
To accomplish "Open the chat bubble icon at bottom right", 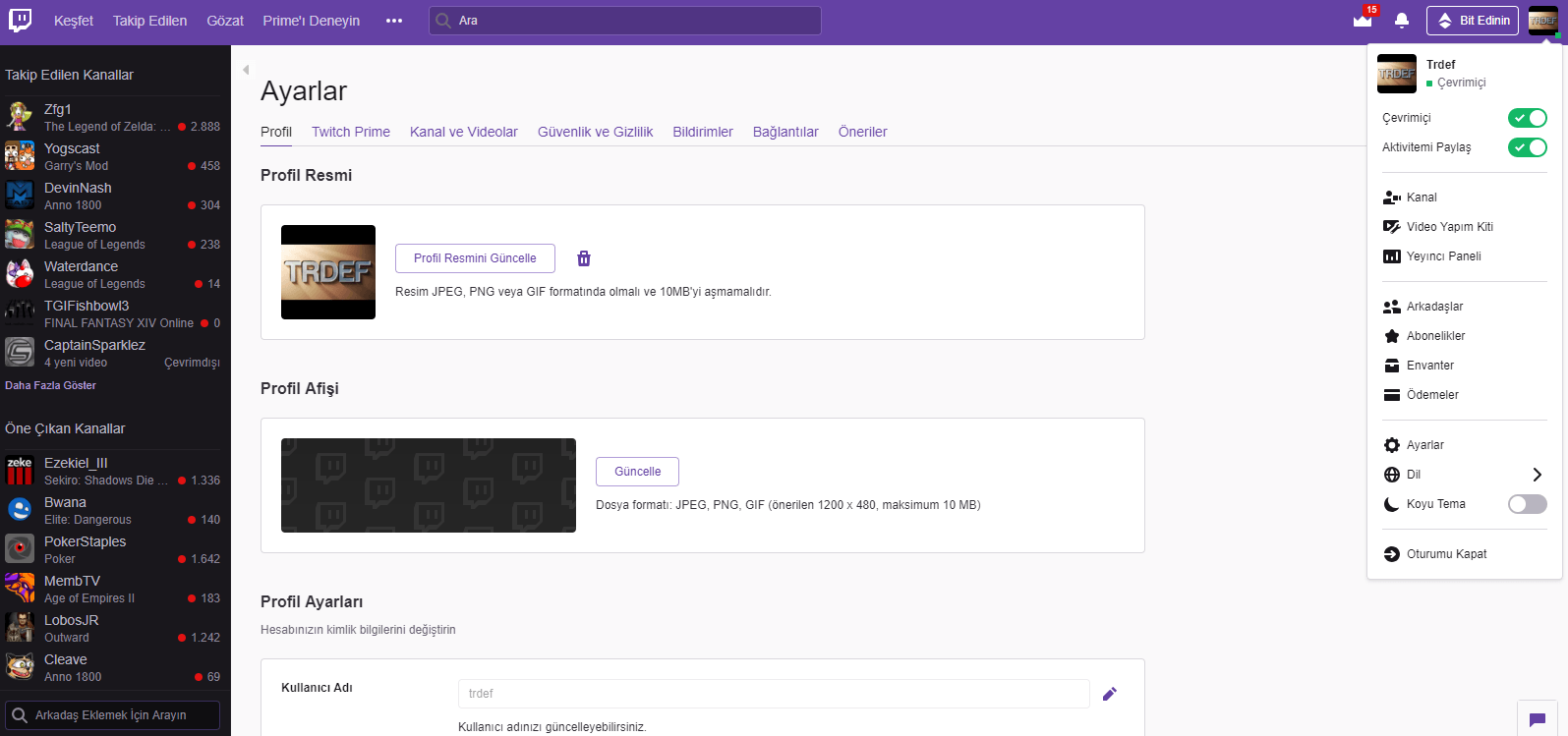I will 1538,719.
